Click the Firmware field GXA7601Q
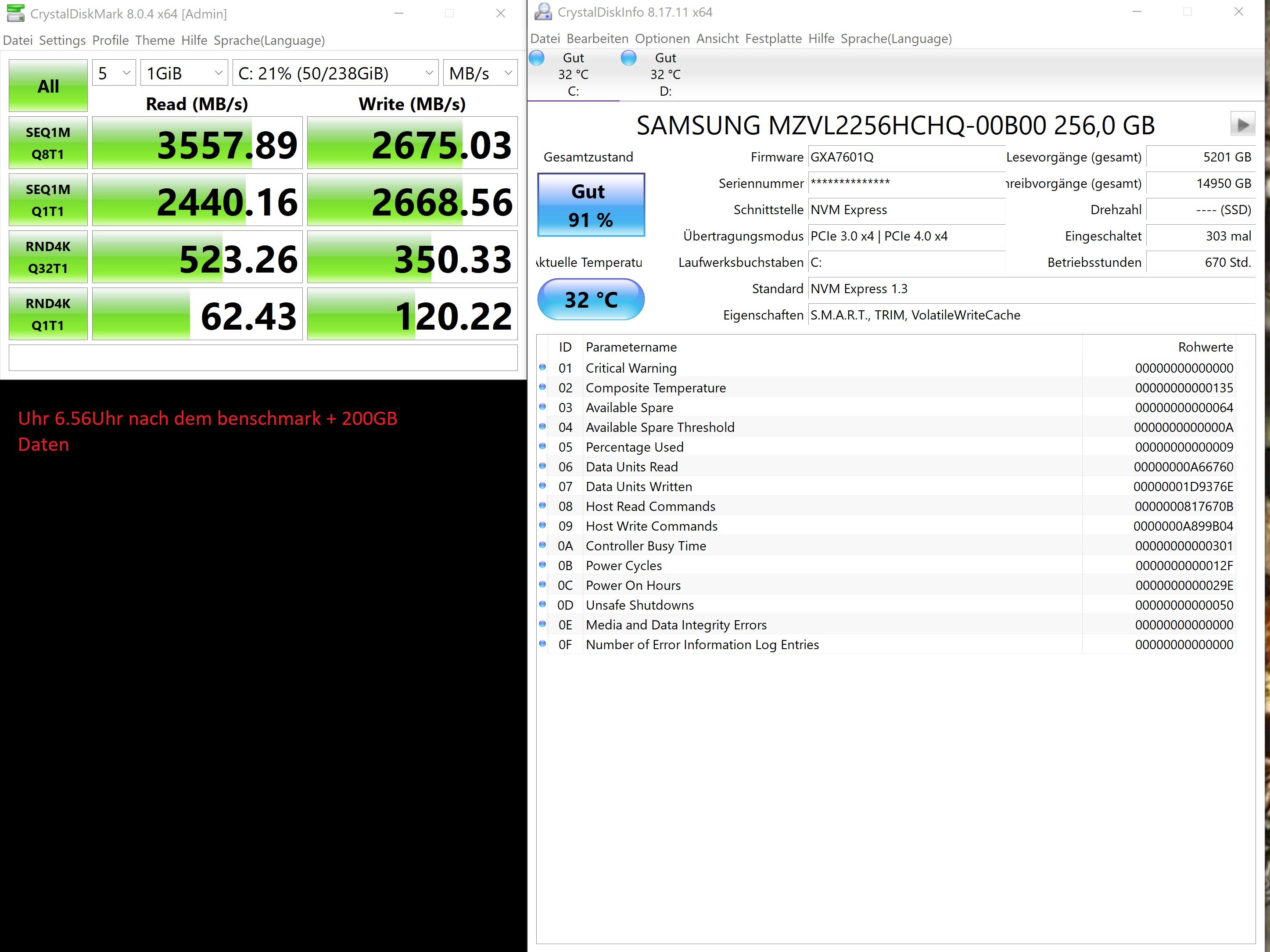Image resolution: width=1270 pixels, height=952 pixels. click(x=907, y=157)
